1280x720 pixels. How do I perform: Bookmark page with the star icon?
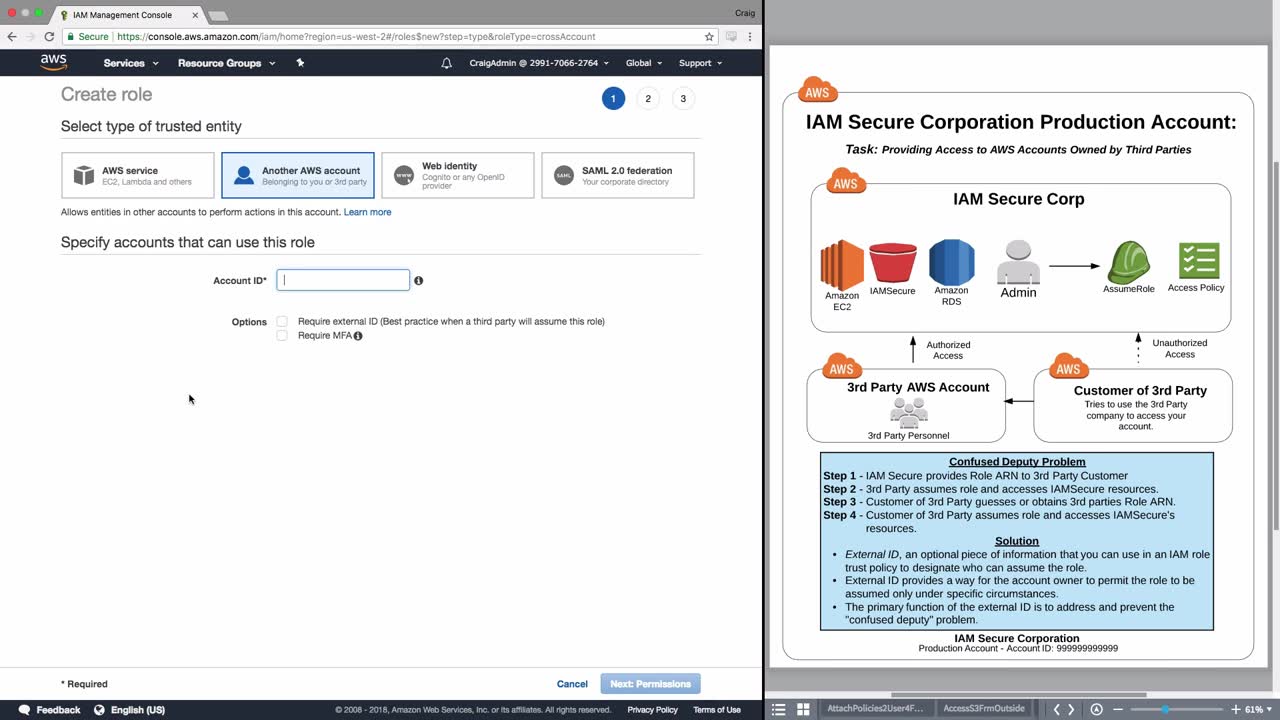click(x=709, y=36)
